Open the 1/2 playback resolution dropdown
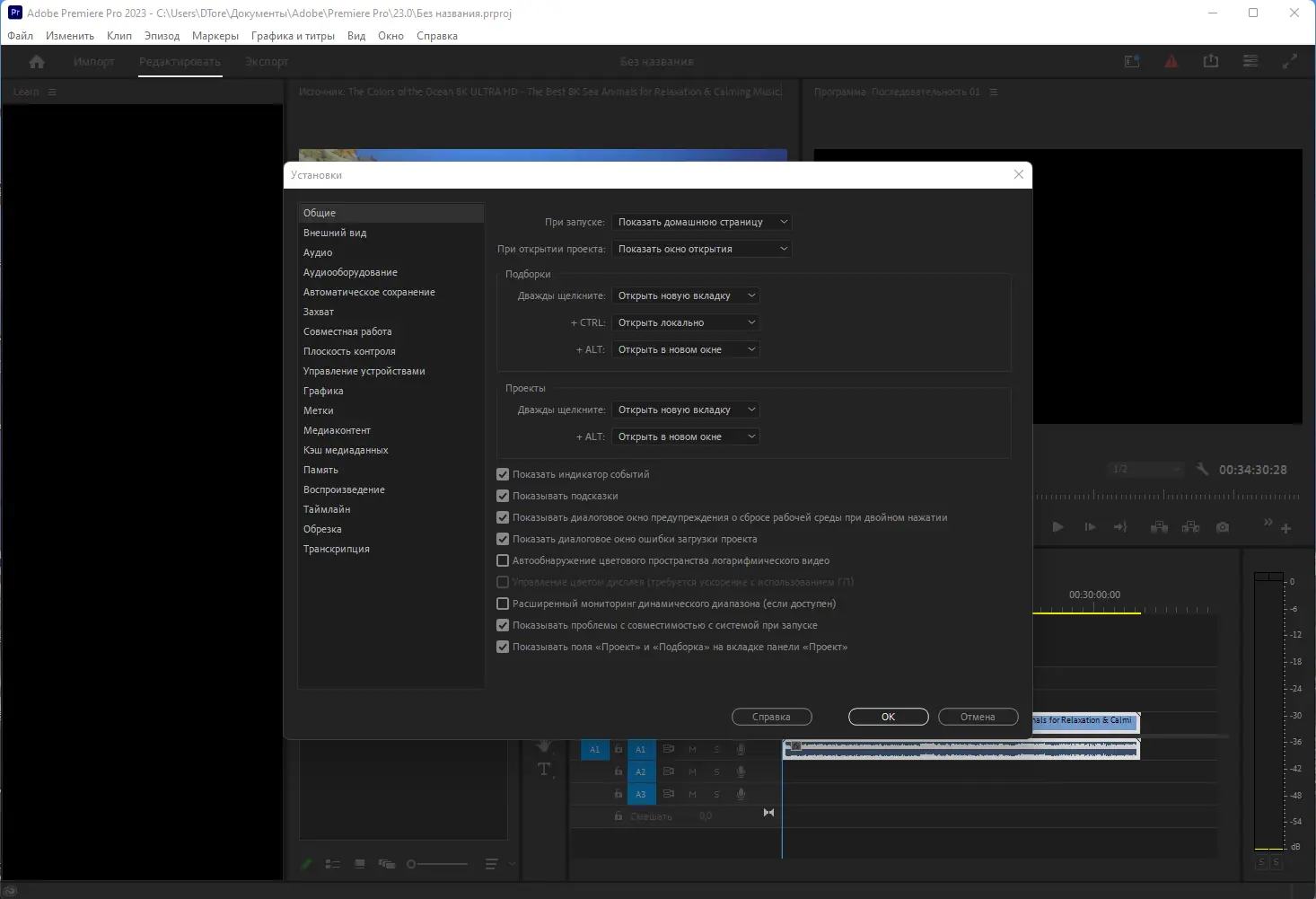This screenshot has height=899, width=1316. (1146, 469)
